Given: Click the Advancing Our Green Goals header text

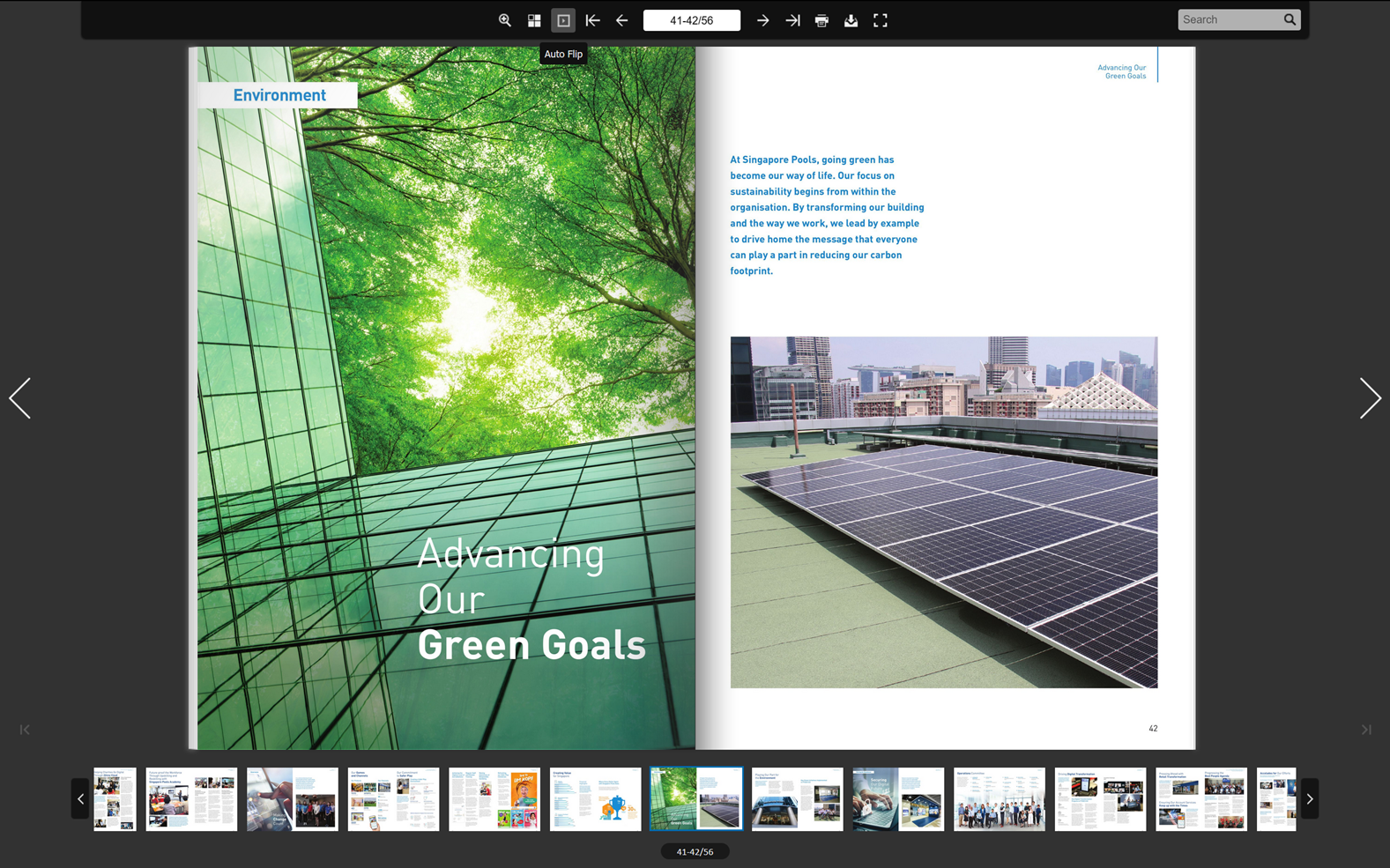Looking at the screenshot, I should tap(1121, 71).
